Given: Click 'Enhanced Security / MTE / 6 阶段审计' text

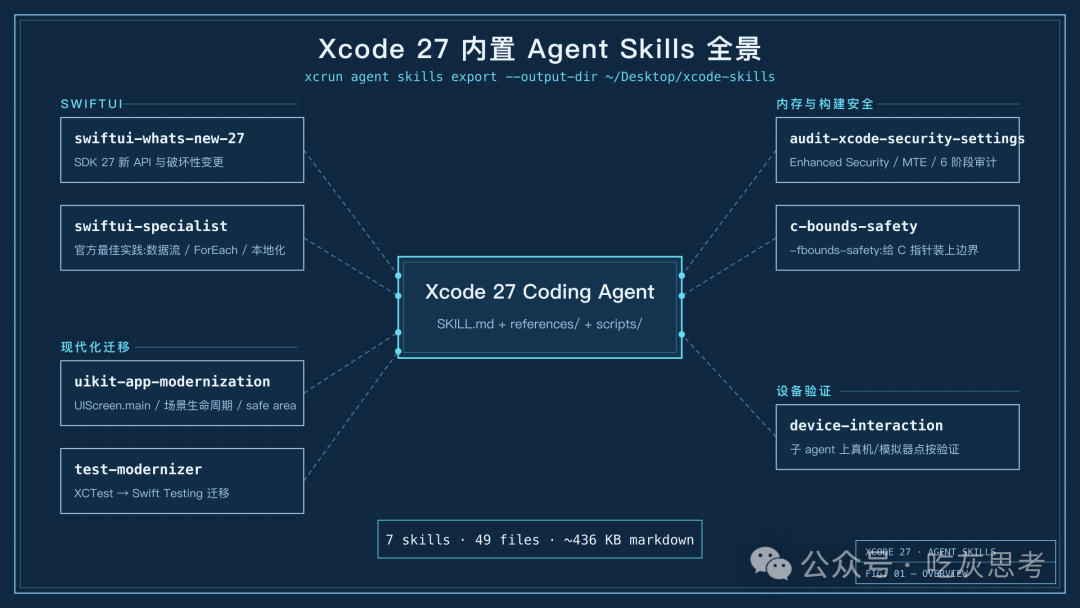Looking at the screenshot, I should pos(893,163).
